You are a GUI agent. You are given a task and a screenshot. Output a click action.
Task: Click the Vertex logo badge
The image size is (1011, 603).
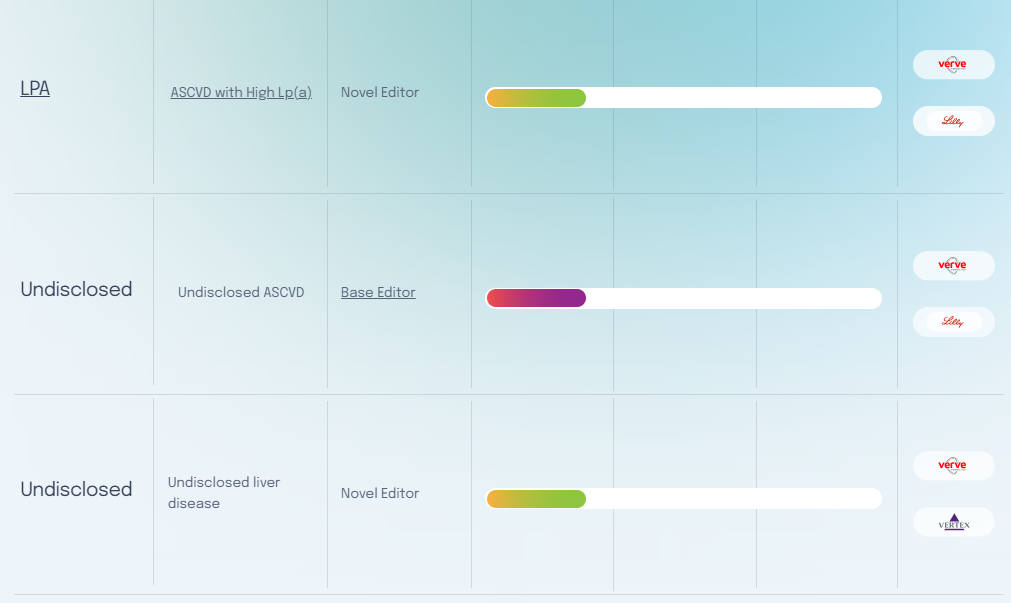click(x=953, y=522)
